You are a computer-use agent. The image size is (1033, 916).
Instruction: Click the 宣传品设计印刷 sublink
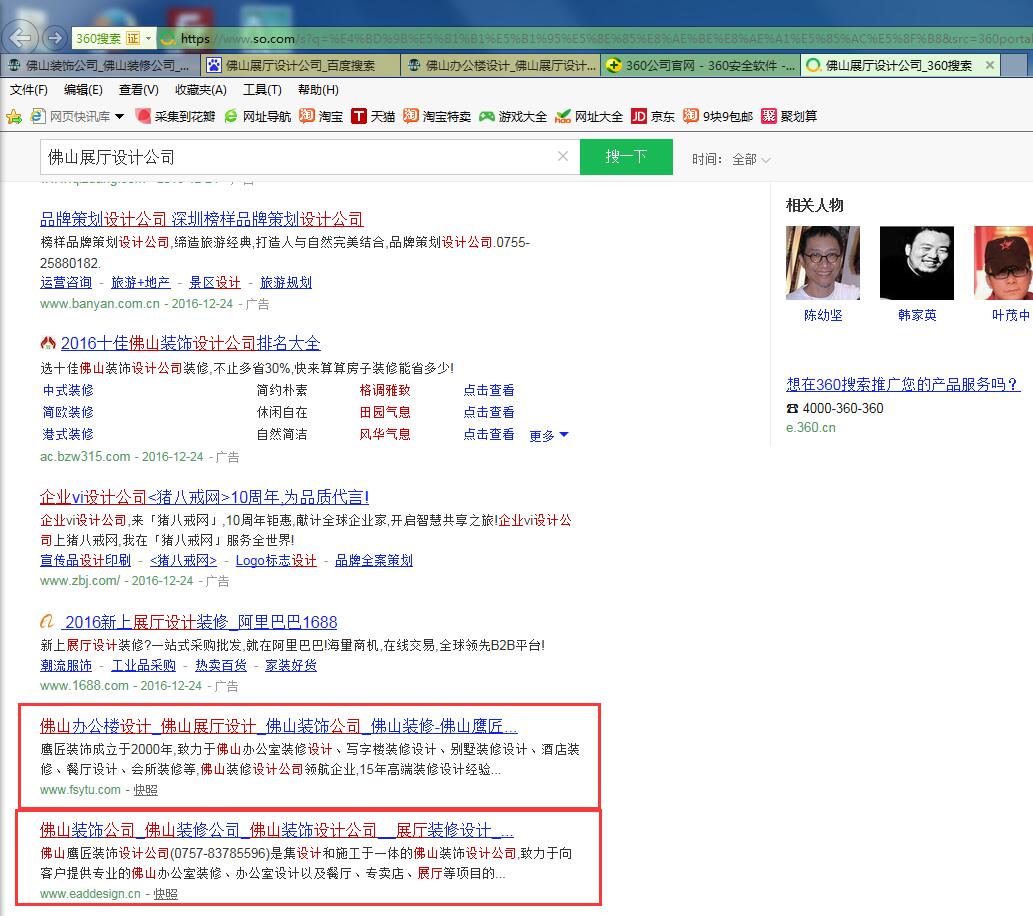tap(86, 561)
